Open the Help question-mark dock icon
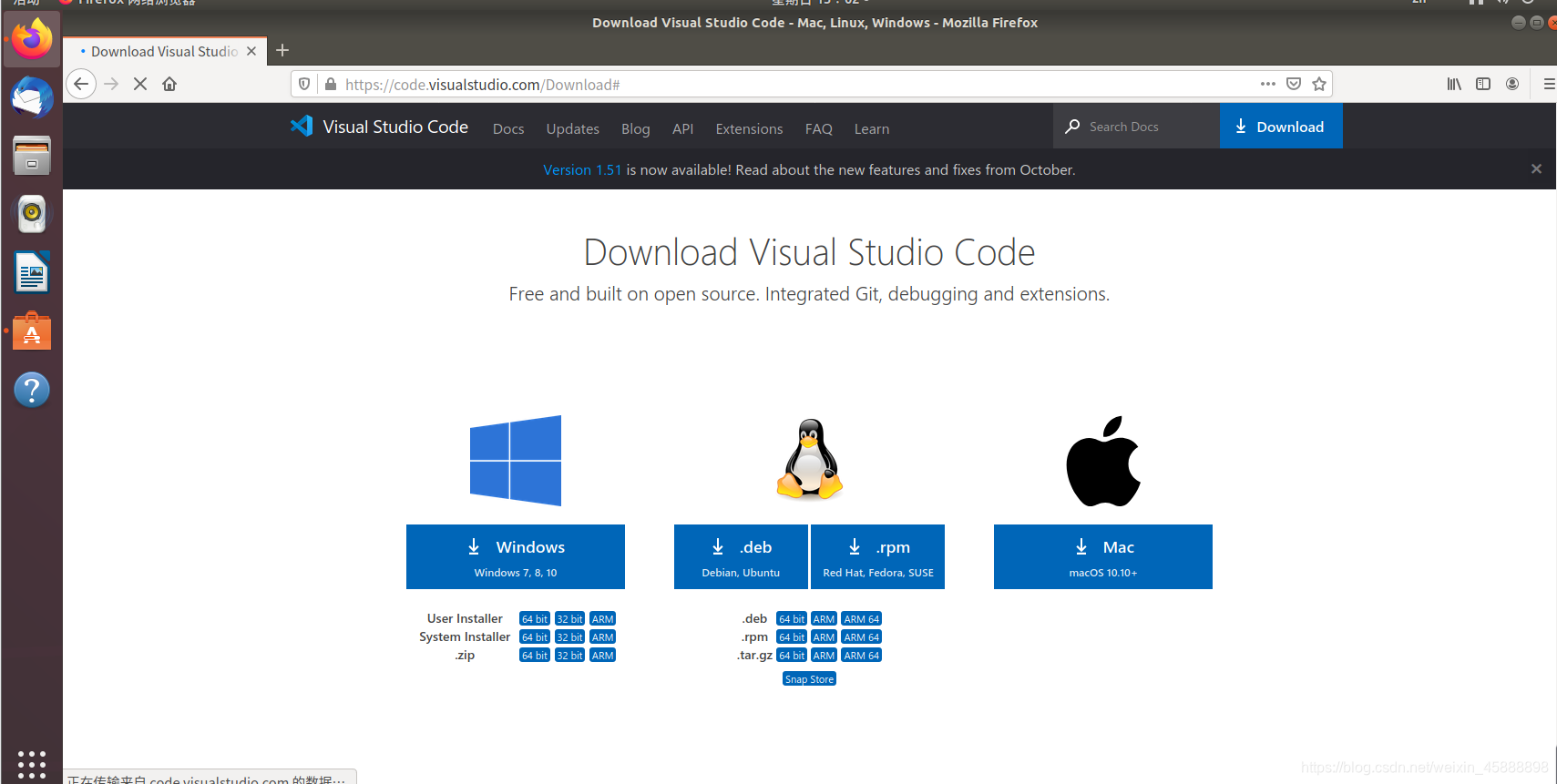The height and width of the screenshot is (784, 1557). pos(32,390)
